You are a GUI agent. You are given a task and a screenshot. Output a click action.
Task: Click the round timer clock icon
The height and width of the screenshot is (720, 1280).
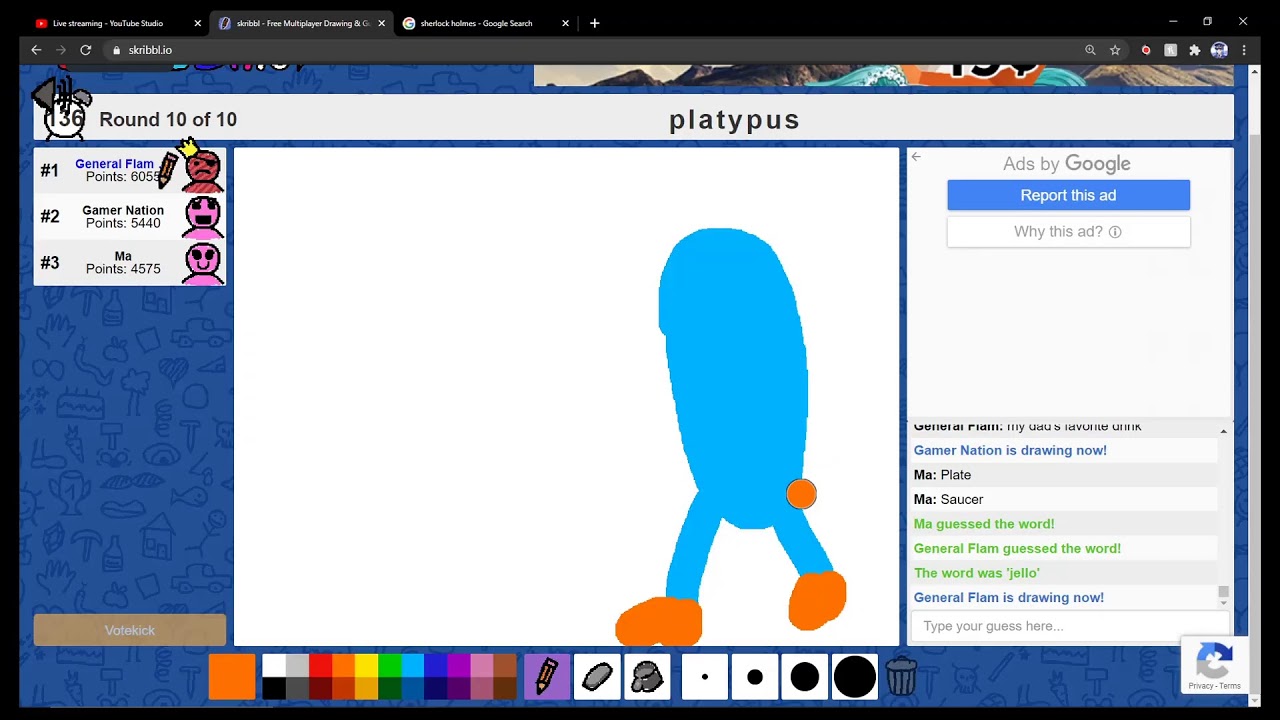[x=66, y=121]
